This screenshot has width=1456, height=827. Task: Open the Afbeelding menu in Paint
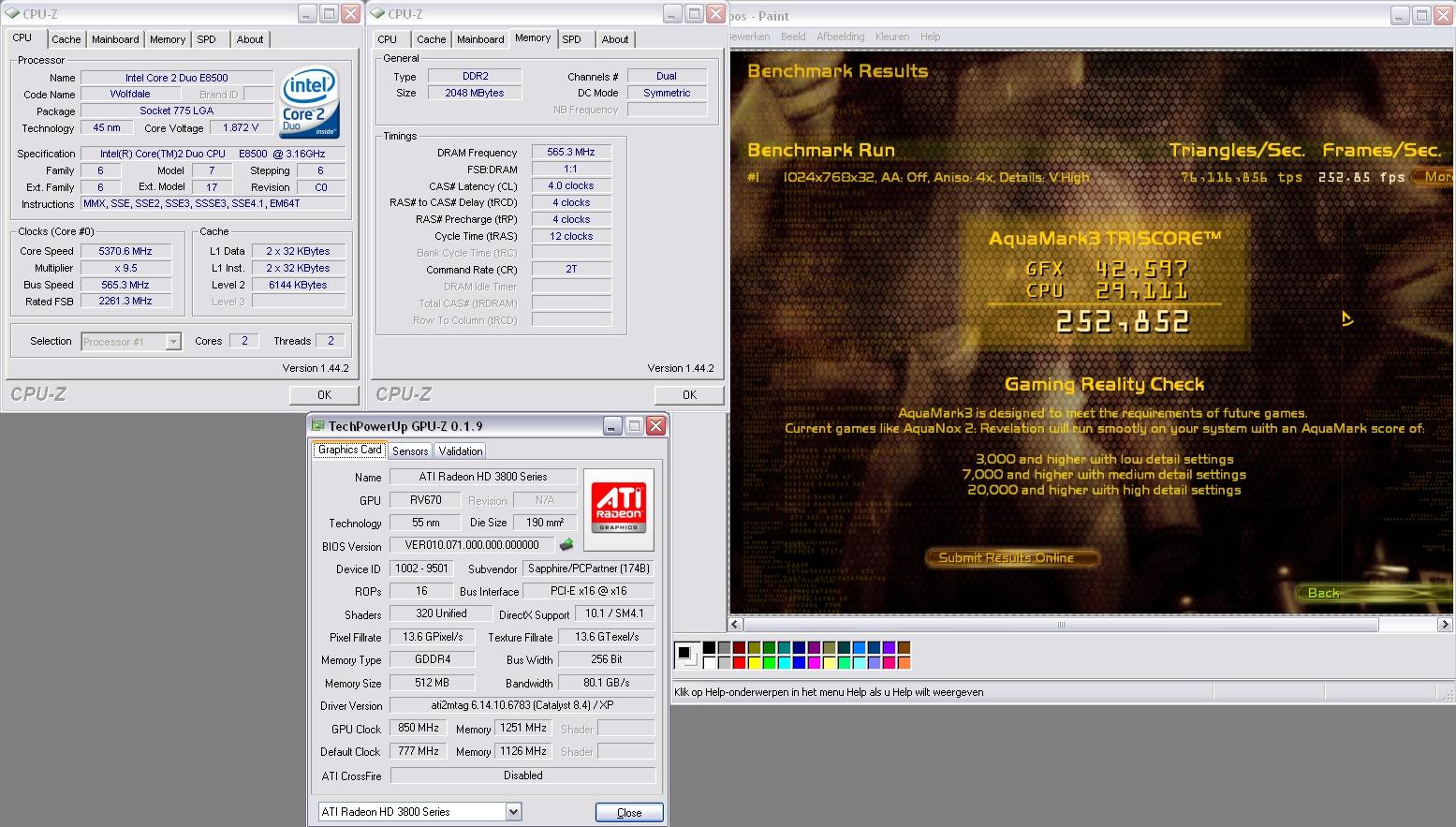coord(841,37)
